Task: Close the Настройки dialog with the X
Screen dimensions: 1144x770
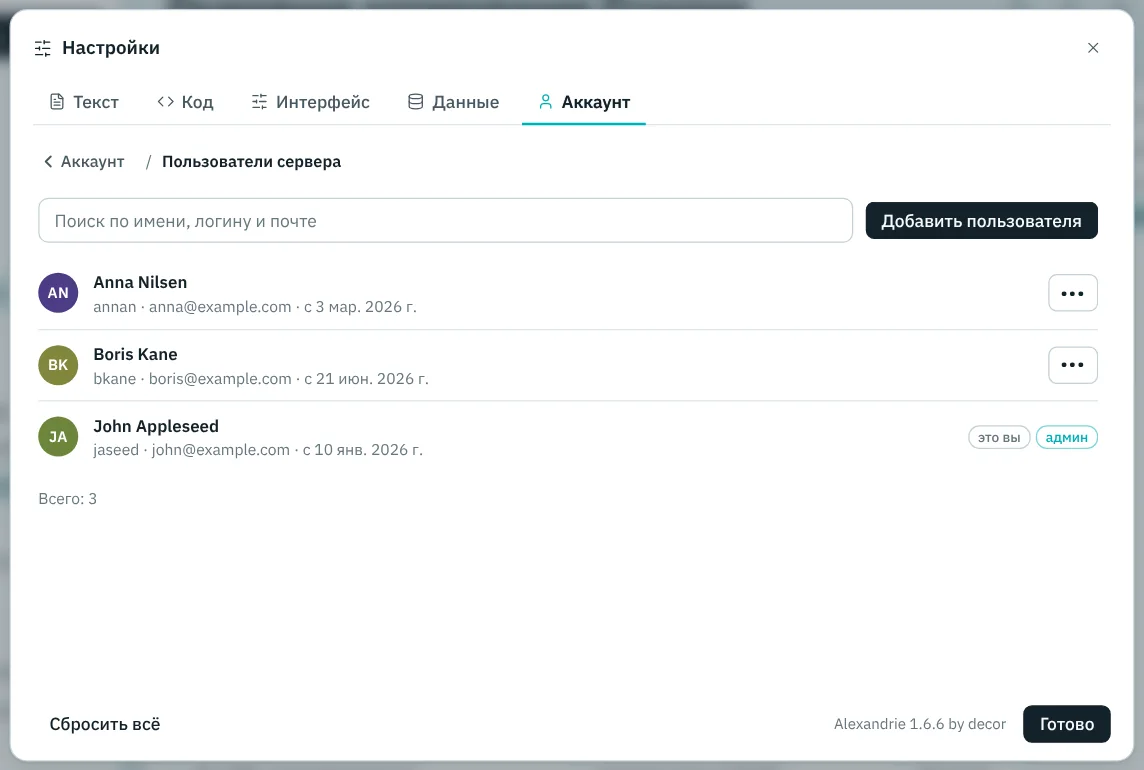Action: pyautogui.click(x=1092, y=48)
